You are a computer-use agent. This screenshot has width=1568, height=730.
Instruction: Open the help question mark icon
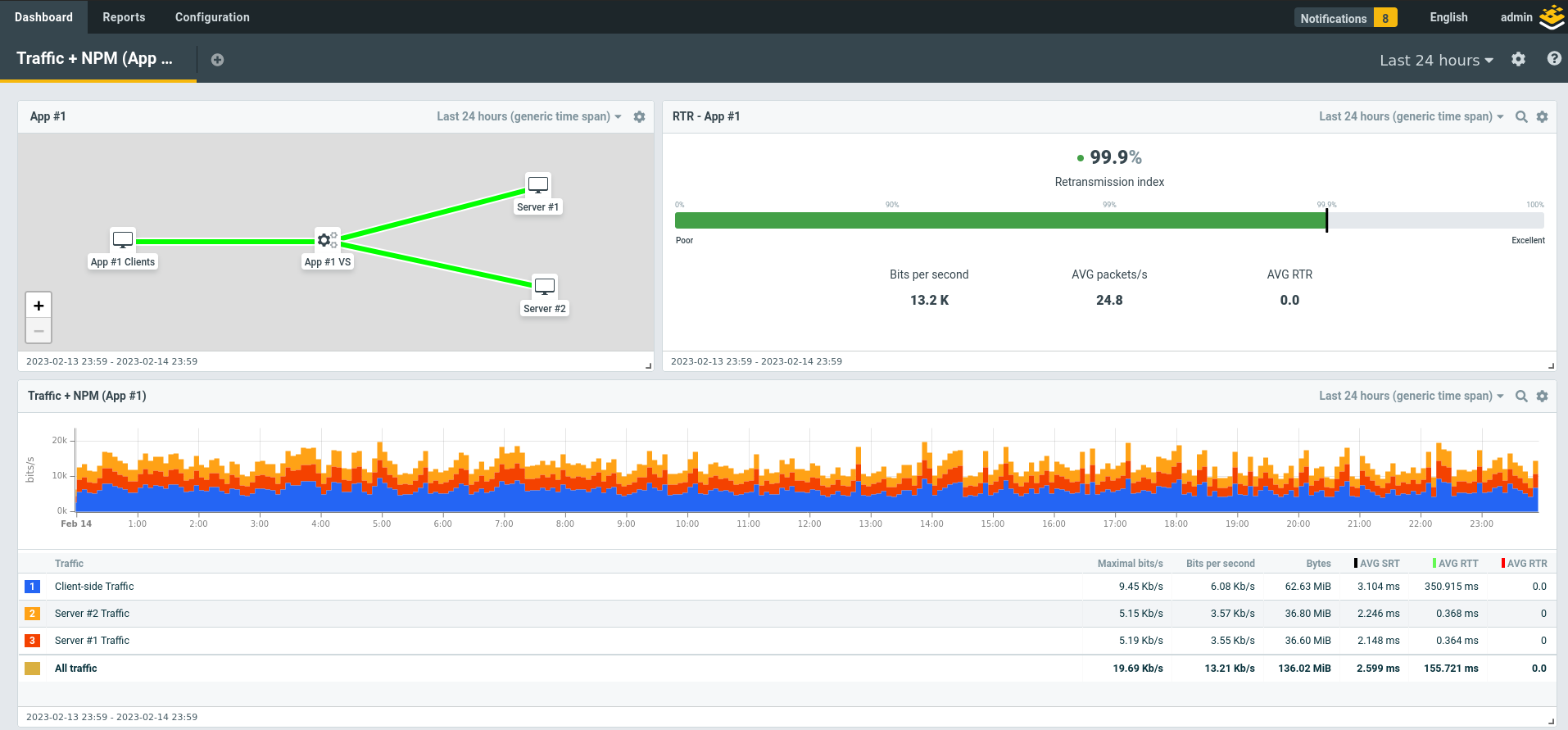click(1553, 59)
